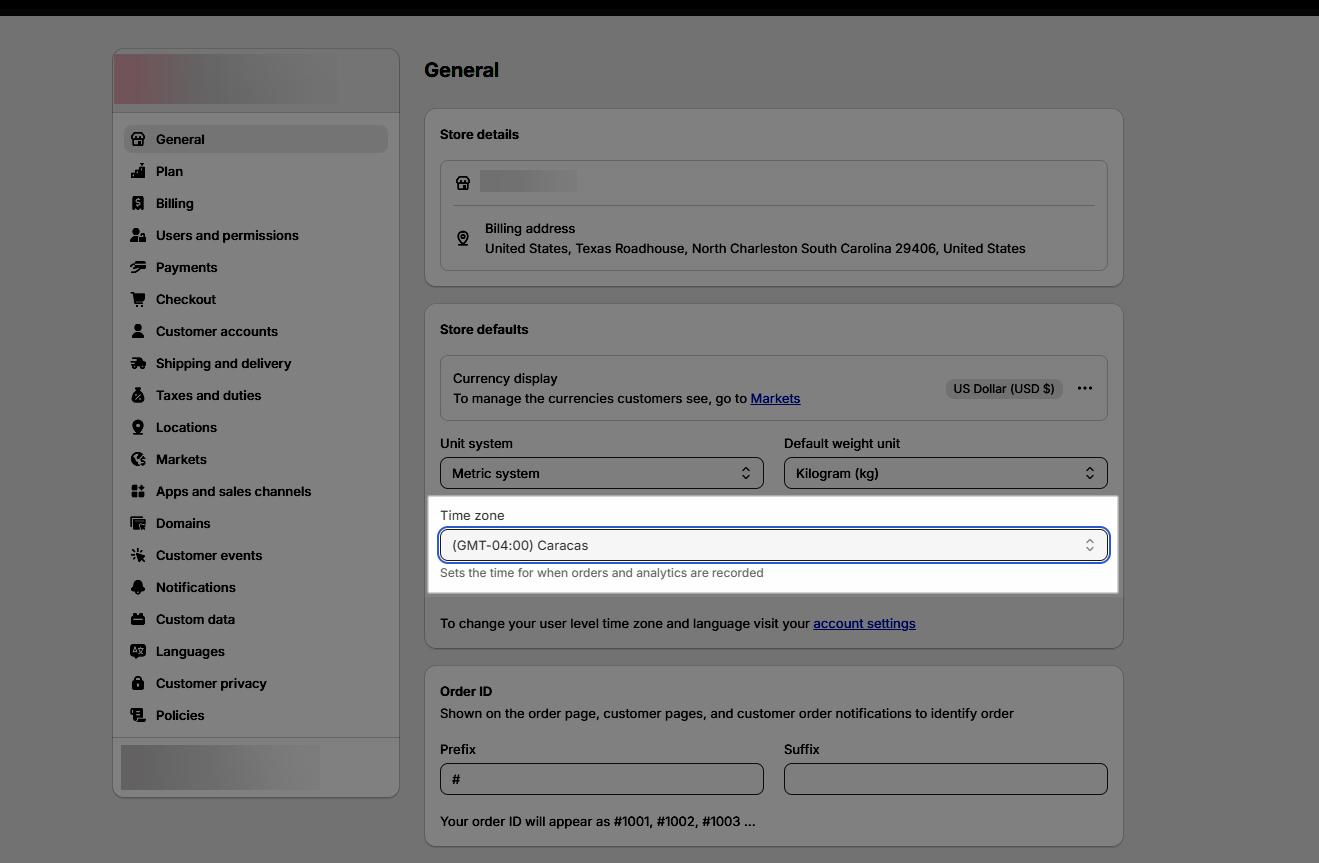Click the Order ID Prefix field
The height and width of the screenshot is (863, 1319).
601,779
